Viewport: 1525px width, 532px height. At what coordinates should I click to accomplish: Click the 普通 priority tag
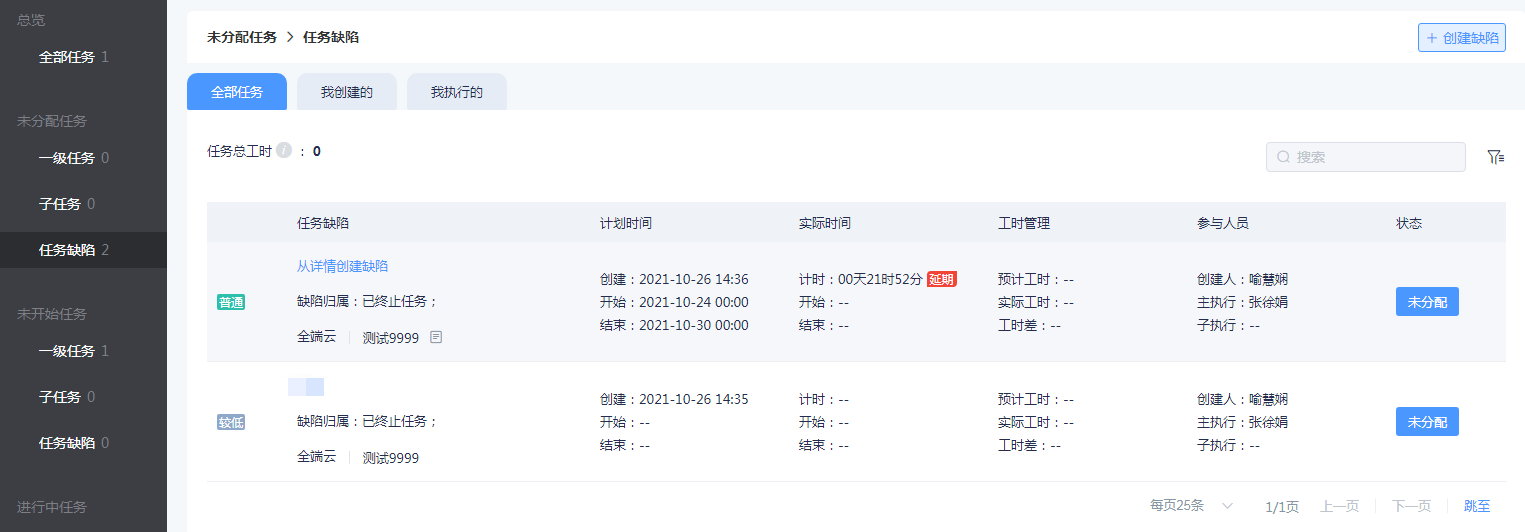pyautogui.click(x=231, y=302)
